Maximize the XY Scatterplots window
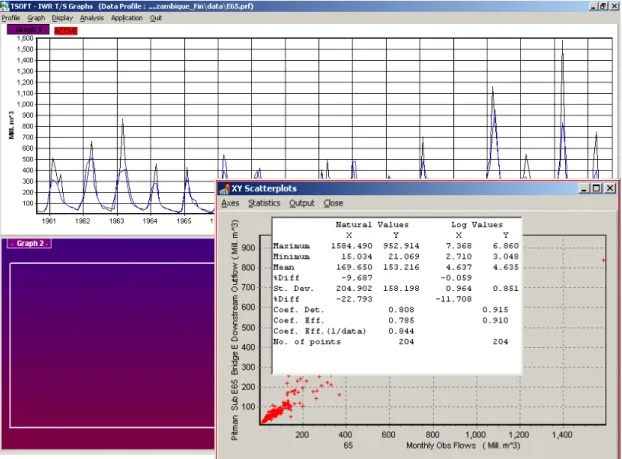The width and height of the screenshot is (622, 459). (x=596, y=188)
